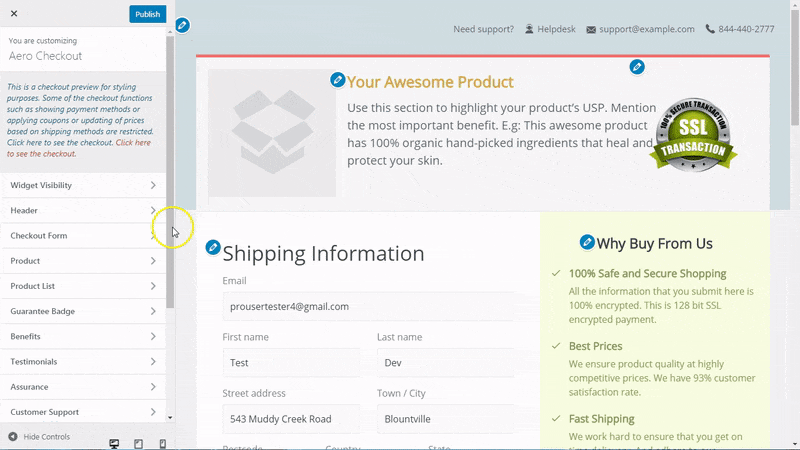Click Hide Controls text button
Screen dimensions: 800x450
coord(46,437)
